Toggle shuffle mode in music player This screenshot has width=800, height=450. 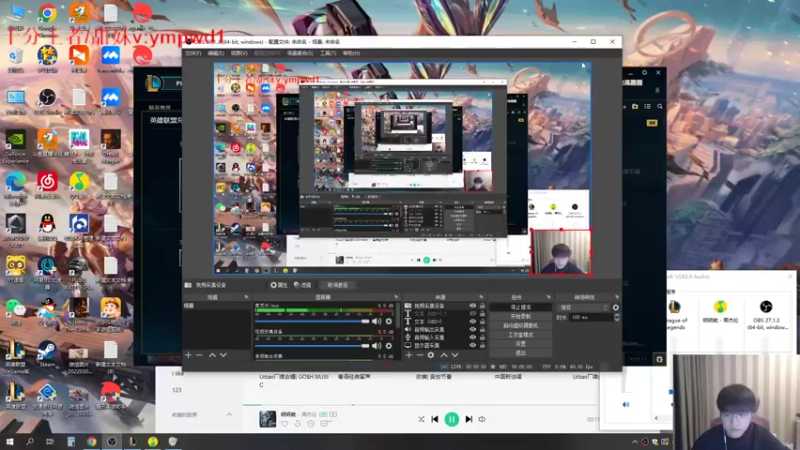point(421,419)
